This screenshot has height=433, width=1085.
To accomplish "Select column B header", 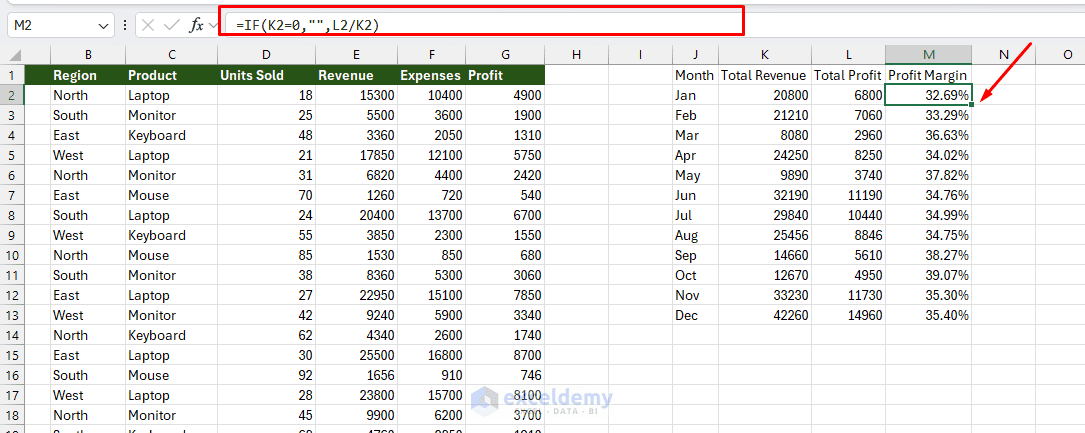I will point(88,55).
